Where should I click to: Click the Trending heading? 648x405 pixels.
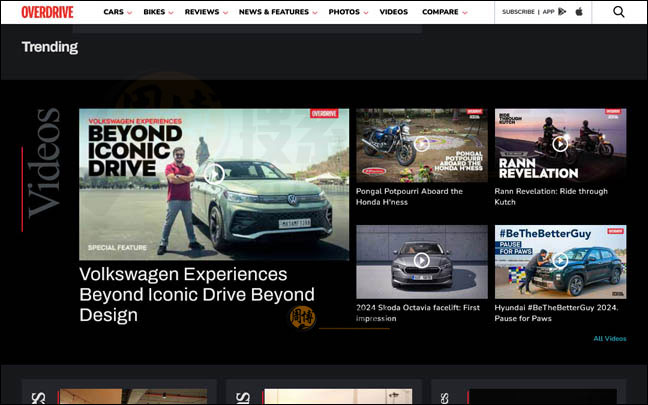click(x=50, y=47)
